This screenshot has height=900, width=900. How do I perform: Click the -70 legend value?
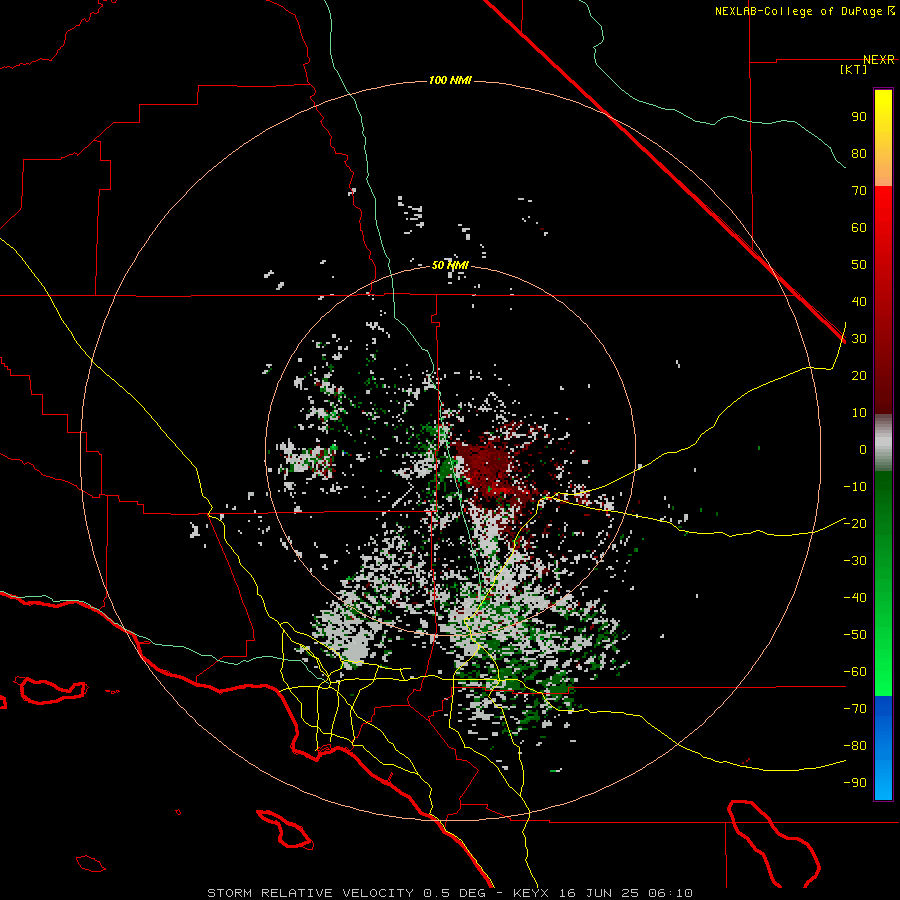pos(855,709)
